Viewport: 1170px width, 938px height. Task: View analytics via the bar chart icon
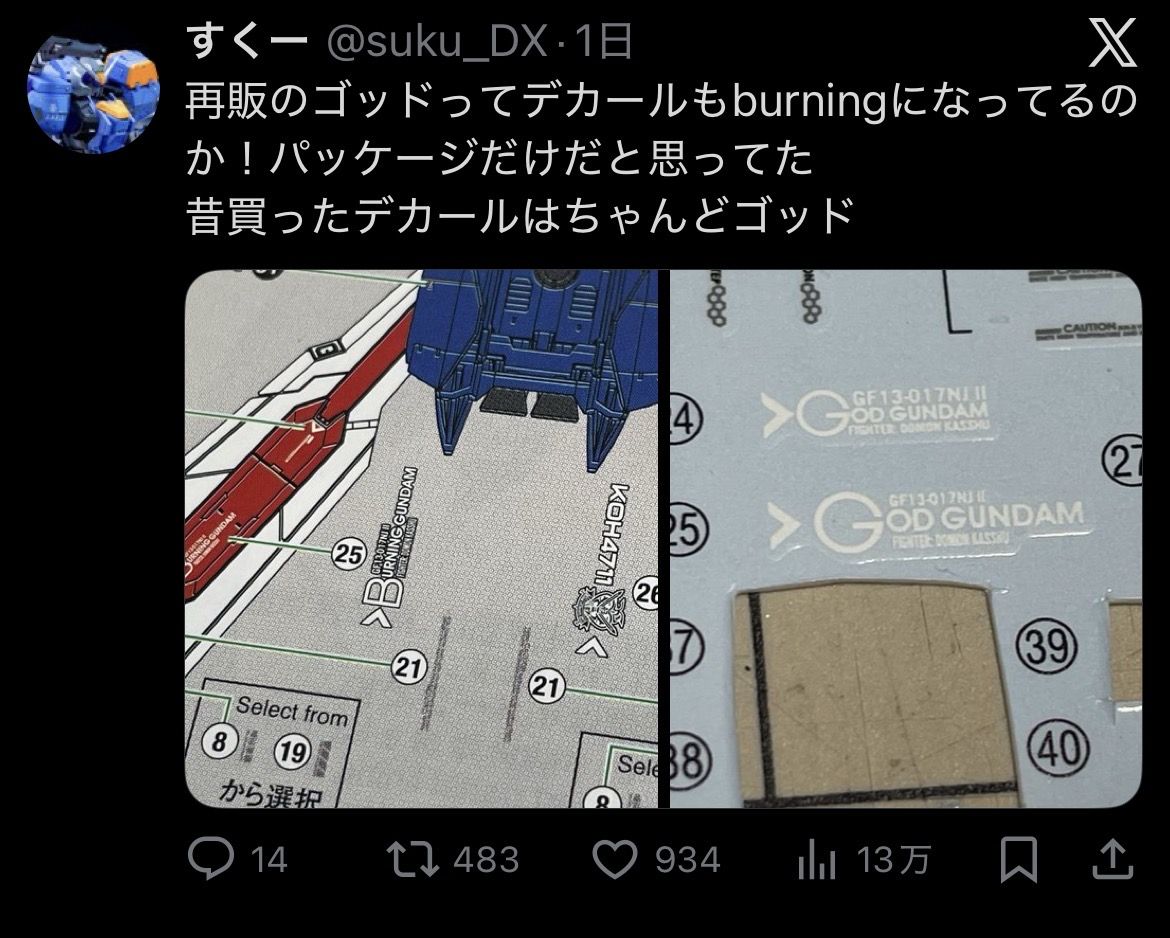tap(816, 860)
